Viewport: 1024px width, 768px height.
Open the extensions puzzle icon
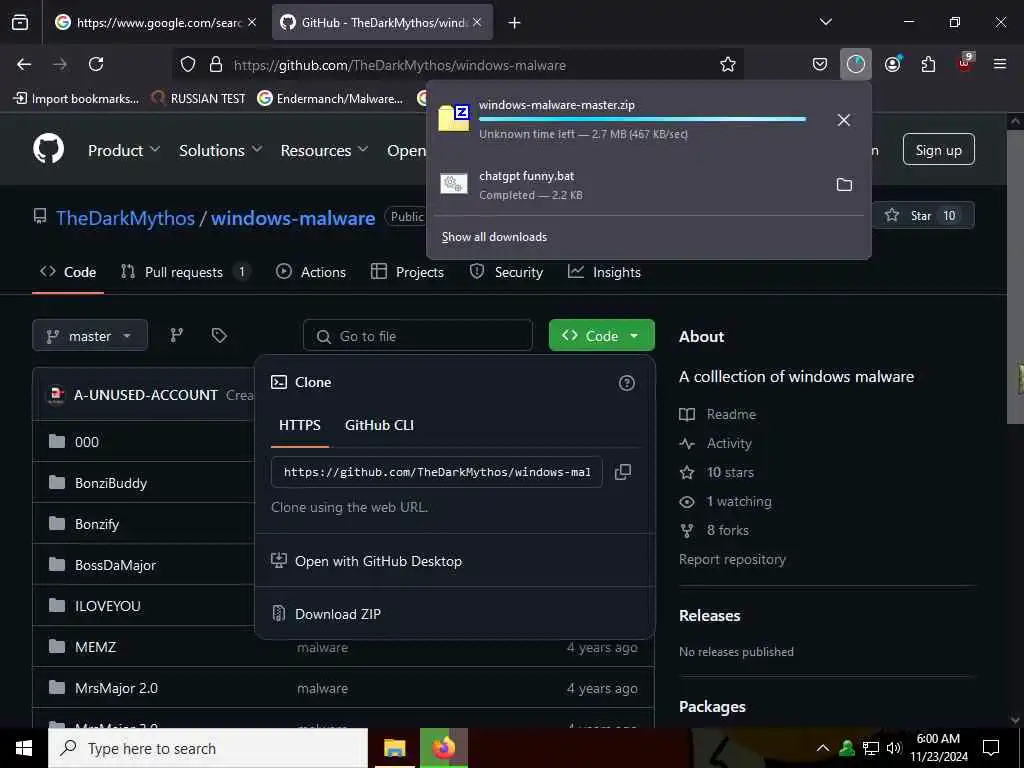[x=928, y=64]
